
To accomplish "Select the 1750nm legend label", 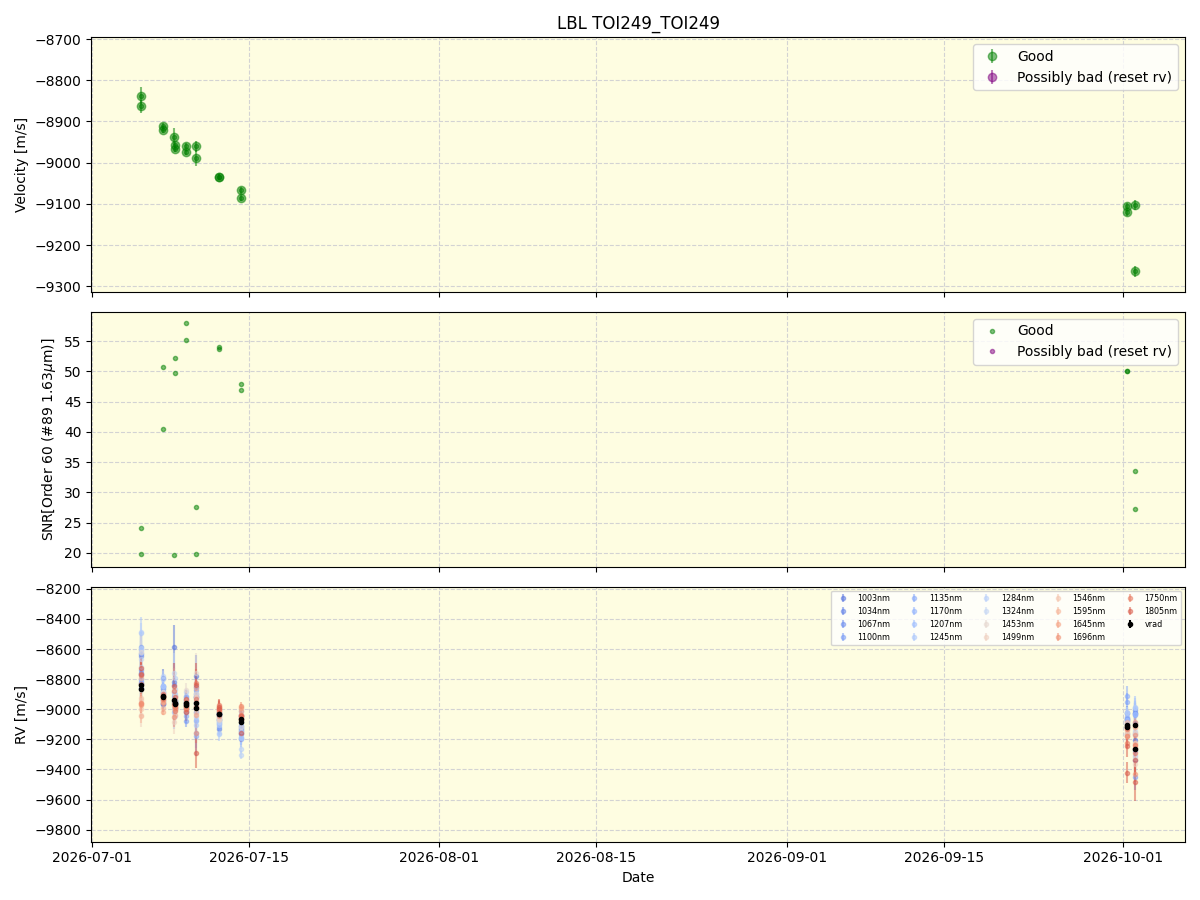I will click(1161, 598).
